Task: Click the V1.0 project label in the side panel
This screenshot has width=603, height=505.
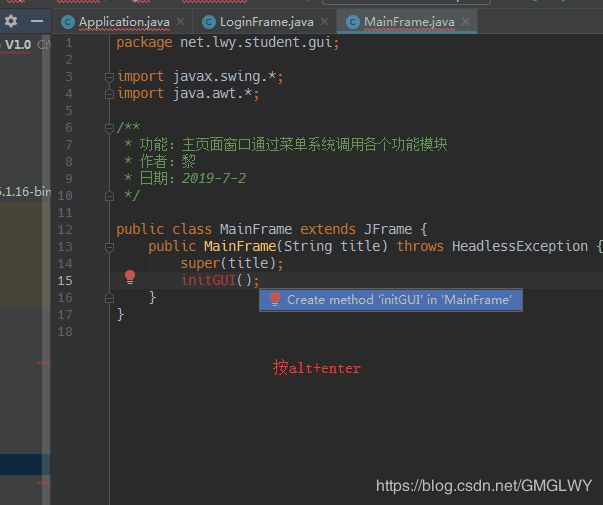Action: [x=18, y=45]
